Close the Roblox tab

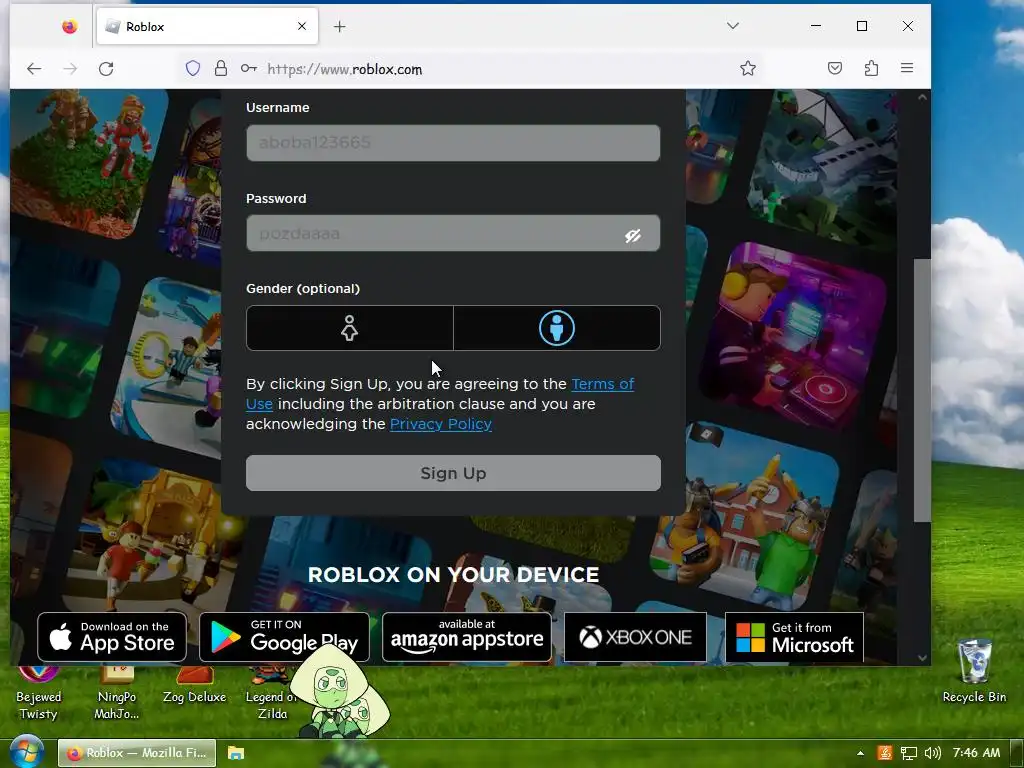[x=302, y=26]
